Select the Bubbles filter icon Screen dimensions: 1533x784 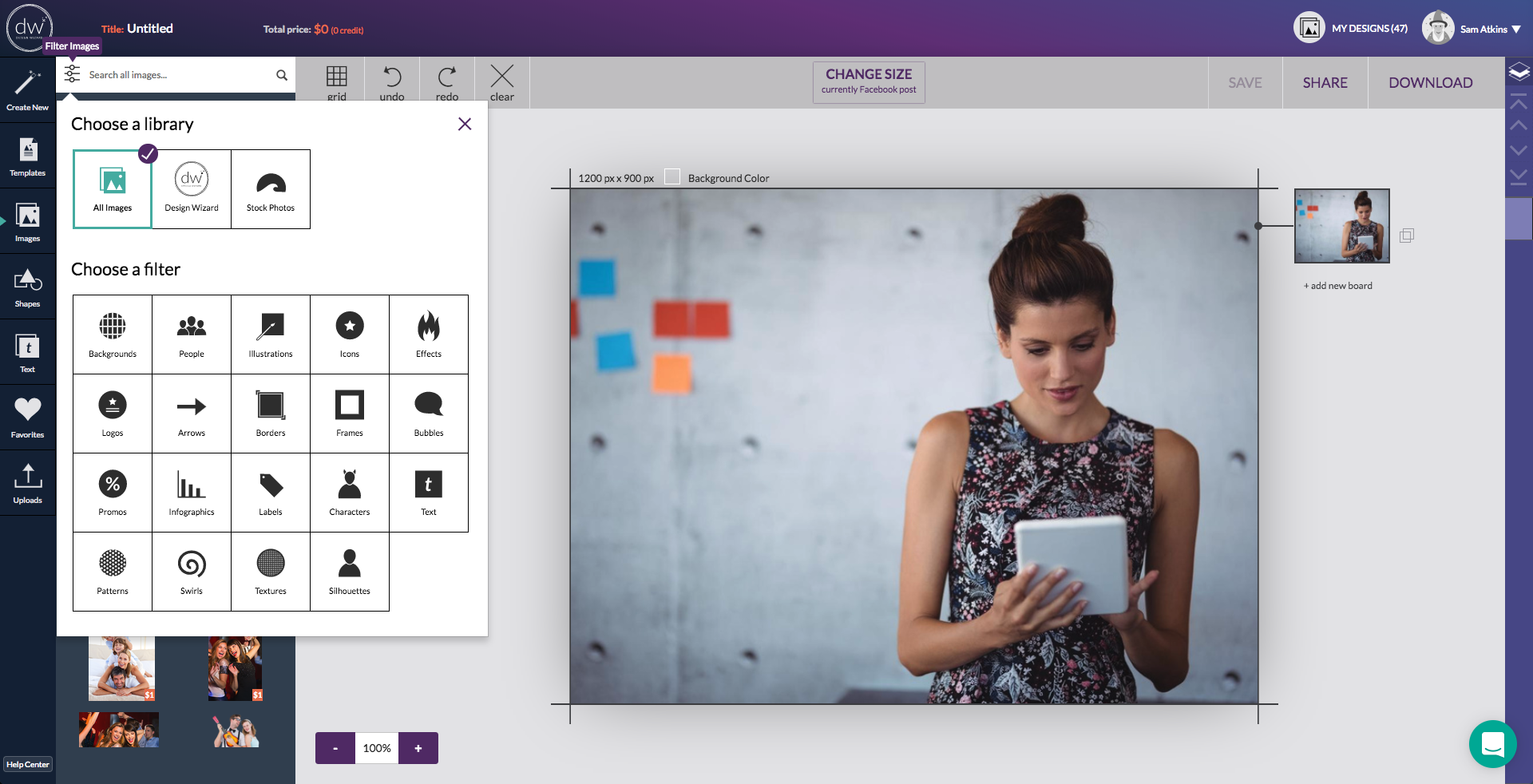[429, 413]
